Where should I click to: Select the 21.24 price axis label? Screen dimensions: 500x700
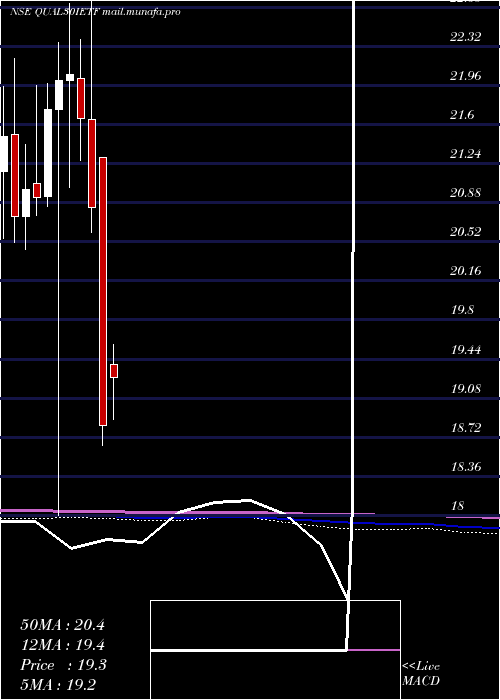tap(465, 154)
